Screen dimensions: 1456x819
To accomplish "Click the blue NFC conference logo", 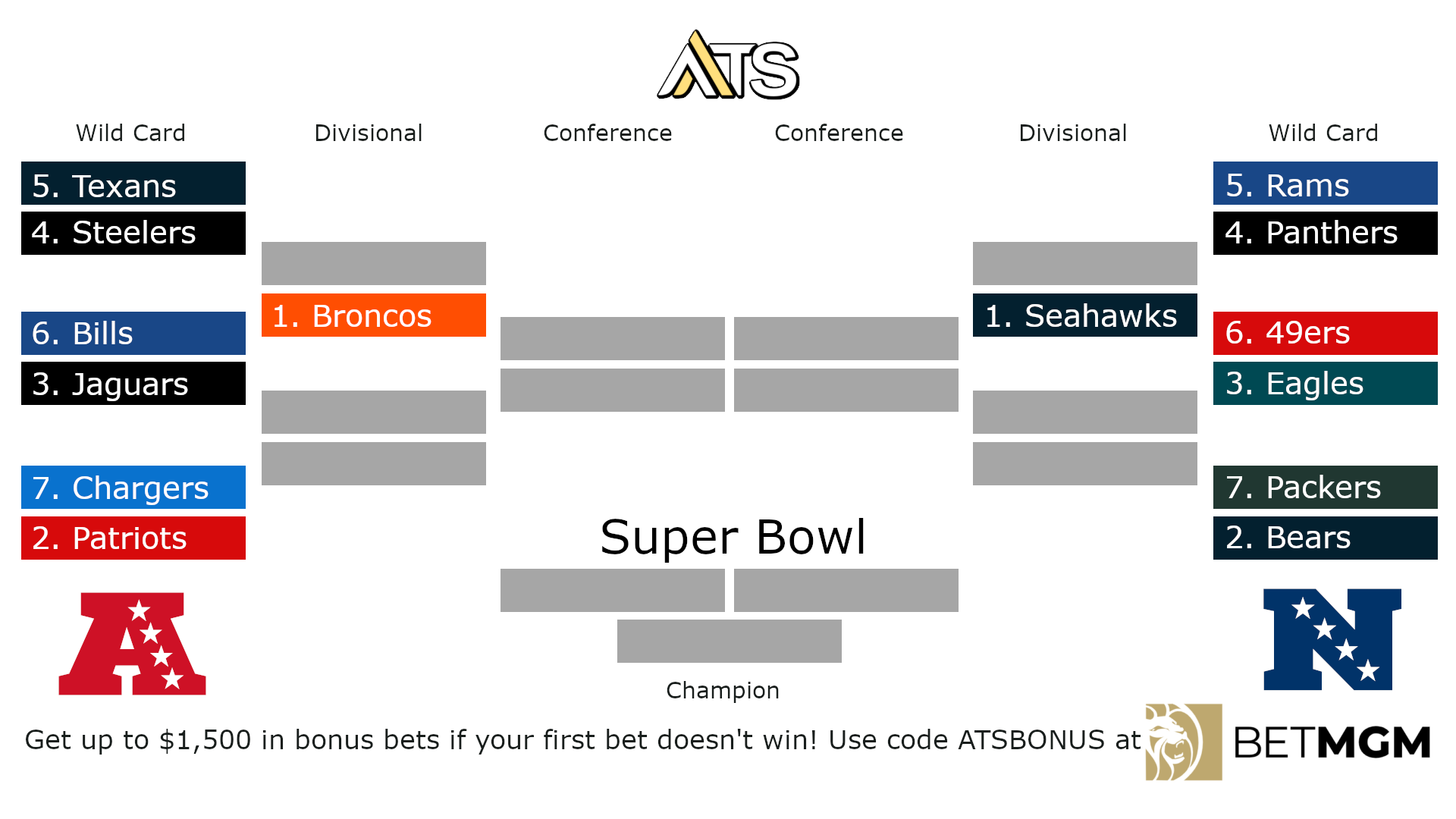I will [x=1332, y=639].
